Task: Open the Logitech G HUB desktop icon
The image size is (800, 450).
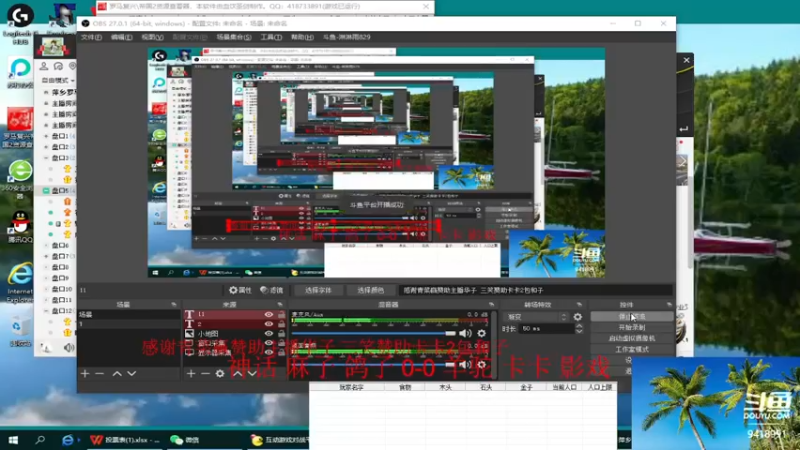Action: click(x=20, y=23)
